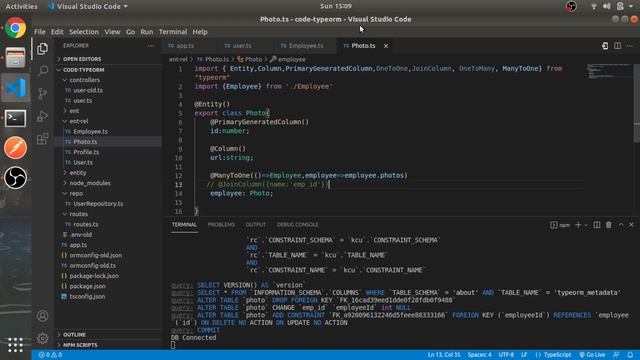The height and width of the screenshot is (360, 640).
Task: Click the notifications bell in status bar
Action: pos(630,355)
